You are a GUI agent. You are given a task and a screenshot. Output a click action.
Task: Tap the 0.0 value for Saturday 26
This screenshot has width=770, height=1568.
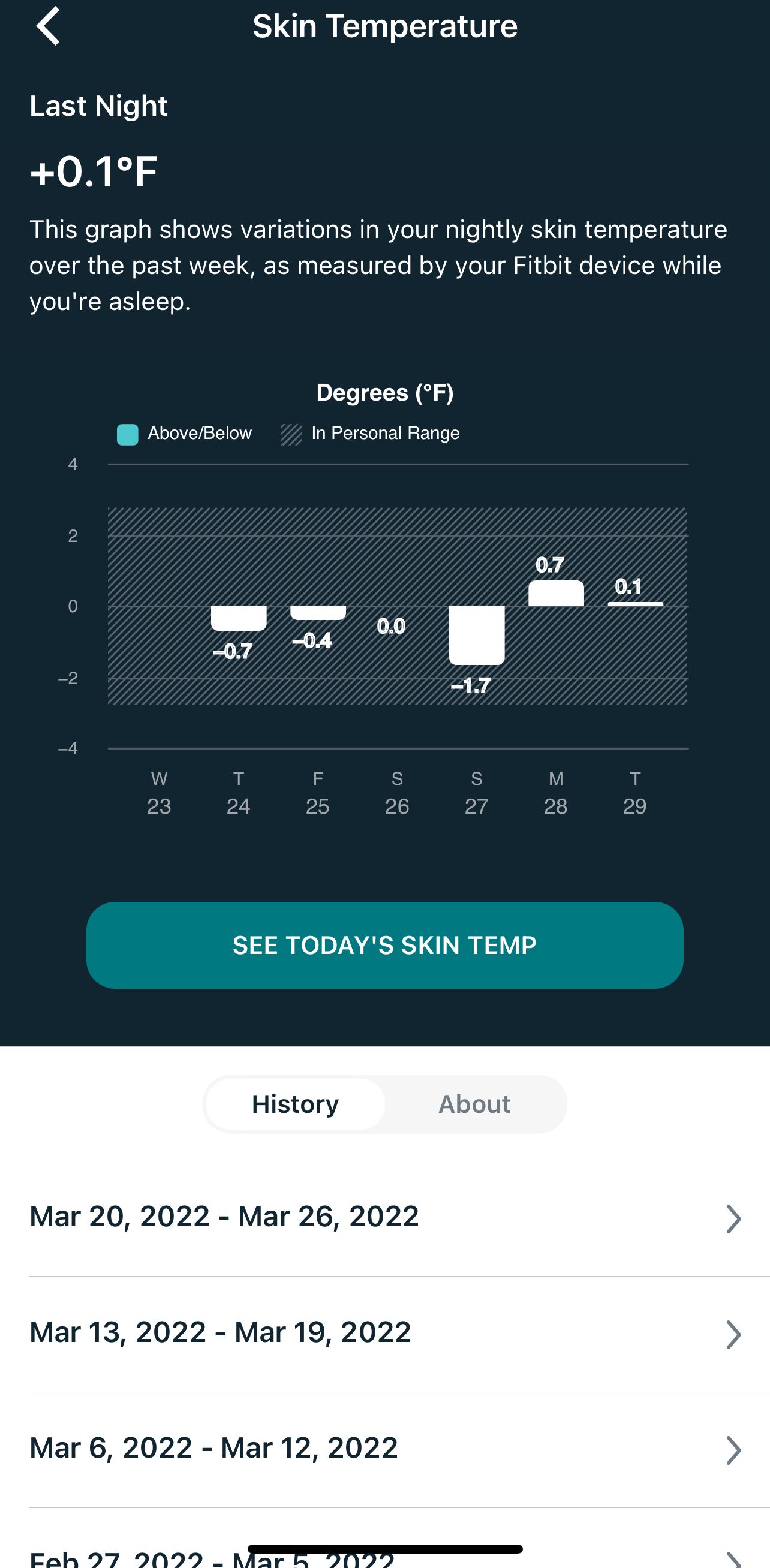click(x=391, y=627)
